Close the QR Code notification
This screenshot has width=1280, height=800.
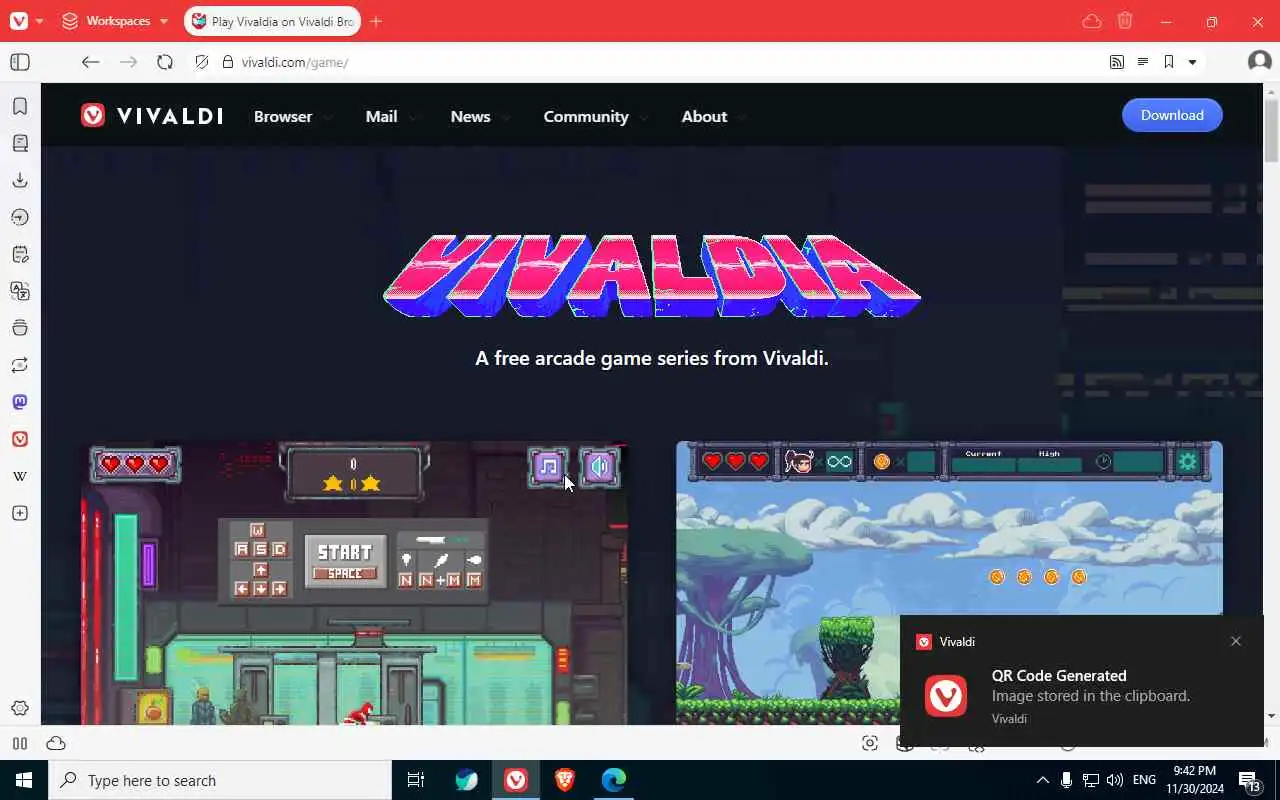click(1236, 641)
